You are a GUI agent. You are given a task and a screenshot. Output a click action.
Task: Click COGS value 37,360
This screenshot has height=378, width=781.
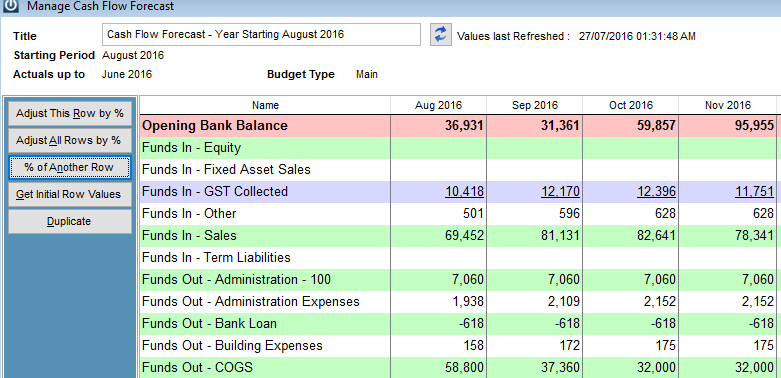561,368
